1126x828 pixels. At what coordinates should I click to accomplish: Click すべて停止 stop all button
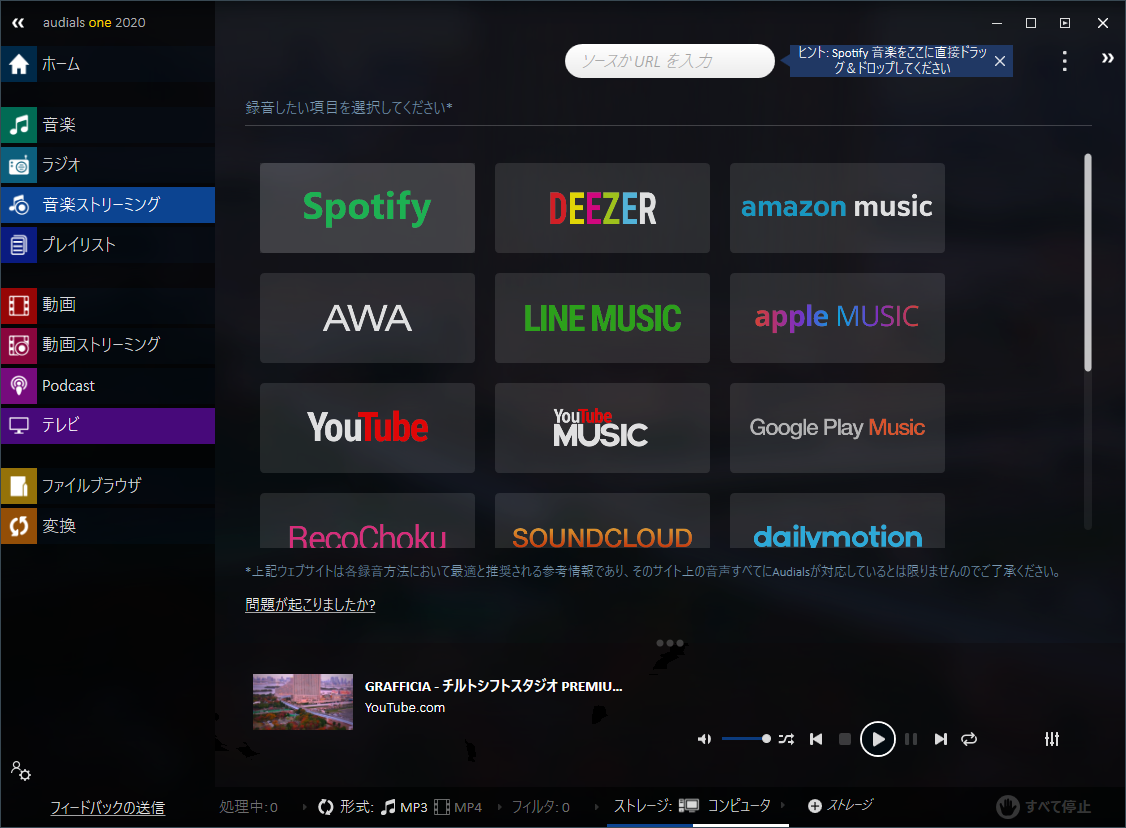(x=1043, y=806)
